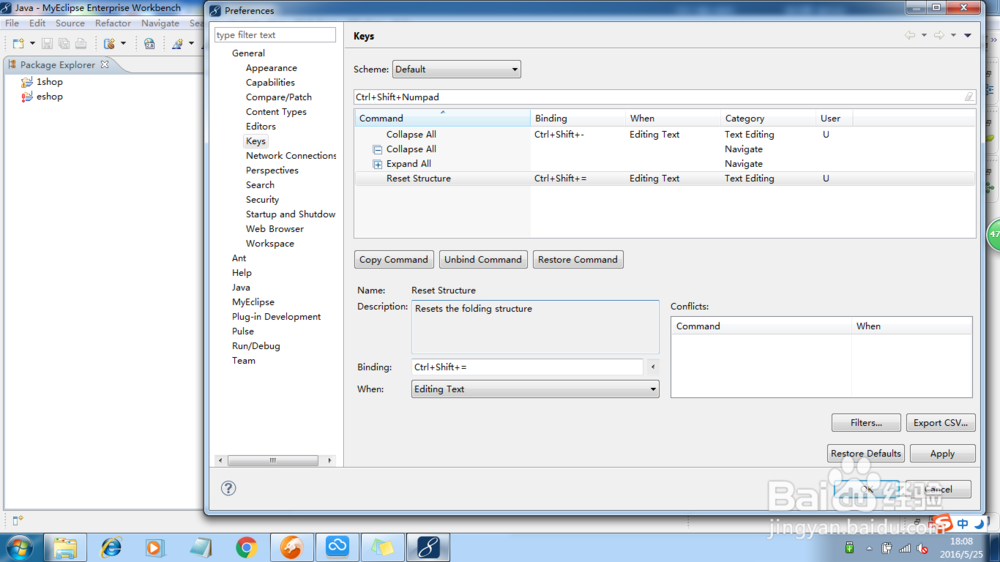Open the Navigate menu
1000x562 pixels.
point(160,23)
